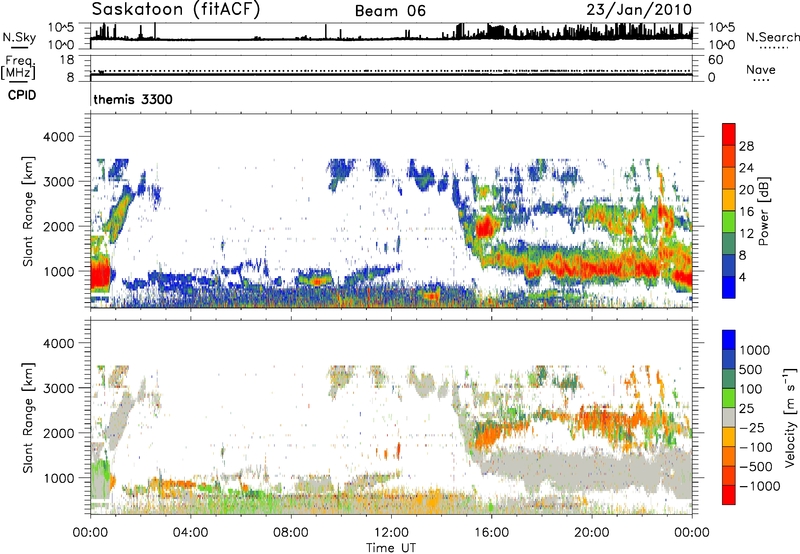Viewport: 800px width, 554px height.
Task: Click the noise spike near 09:30 in N.Sky panel
Action: (x=326, y=31)
